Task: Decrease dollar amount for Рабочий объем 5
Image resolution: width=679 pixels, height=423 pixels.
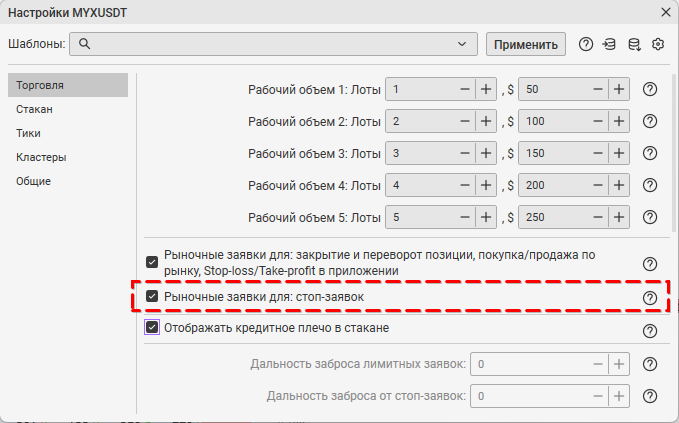Action: coord(598,218)
